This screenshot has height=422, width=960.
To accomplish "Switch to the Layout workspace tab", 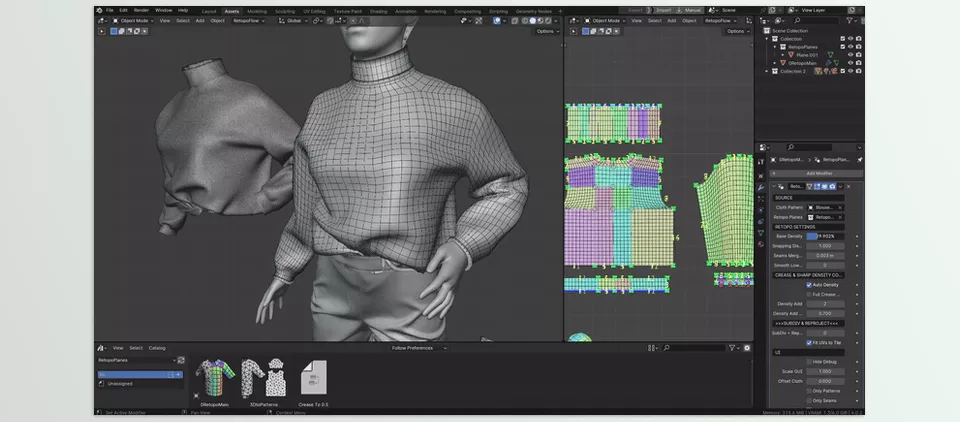I will (x=209, y=11).
